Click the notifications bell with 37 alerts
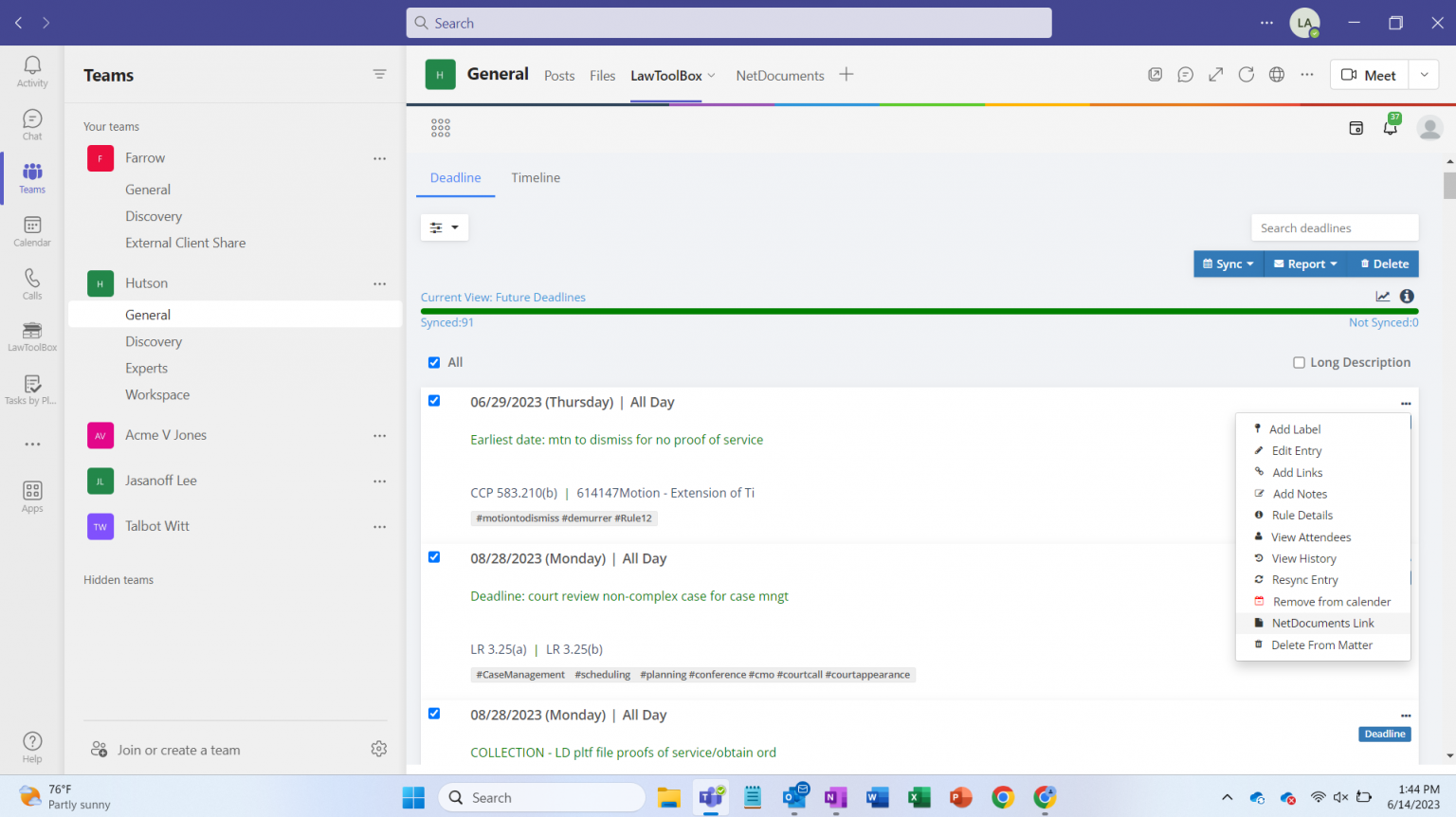This screenshot has width=1456, height=817. point(1390,126)
